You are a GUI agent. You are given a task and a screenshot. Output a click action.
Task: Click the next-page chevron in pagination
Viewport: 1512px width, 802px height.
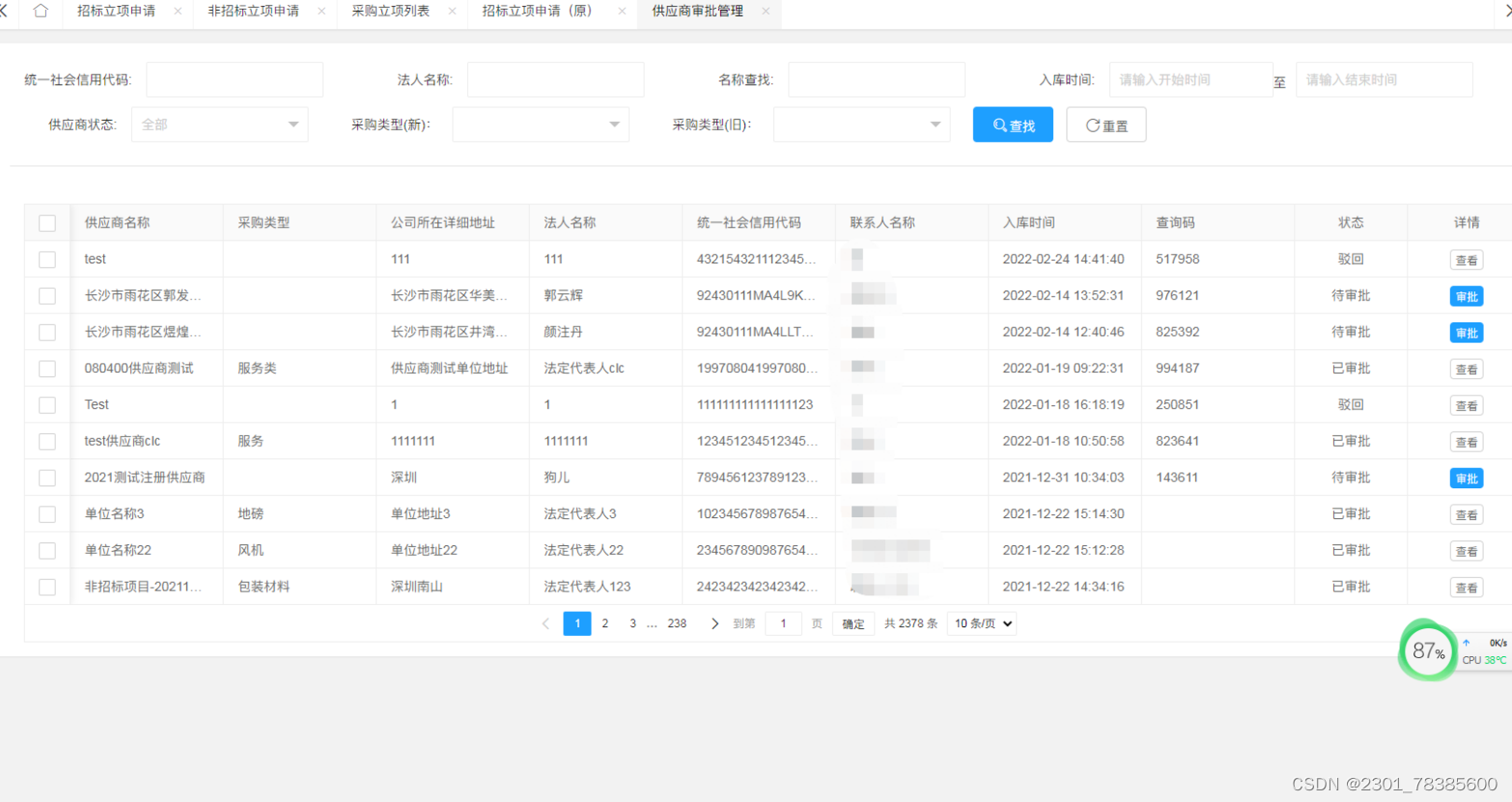(715, 623)
